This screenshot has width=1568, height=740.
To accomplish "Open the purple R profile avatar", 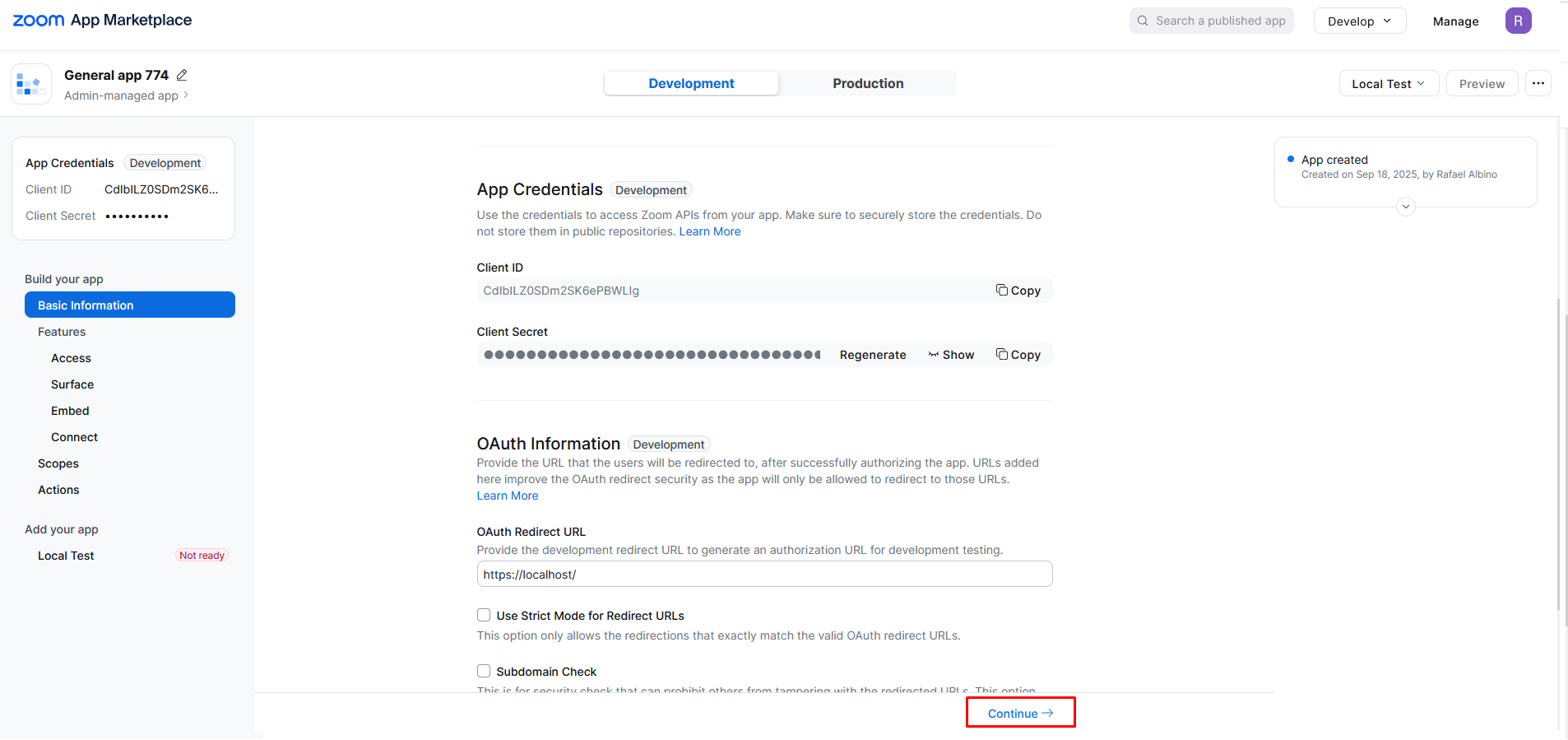I will coord(1518,21).
